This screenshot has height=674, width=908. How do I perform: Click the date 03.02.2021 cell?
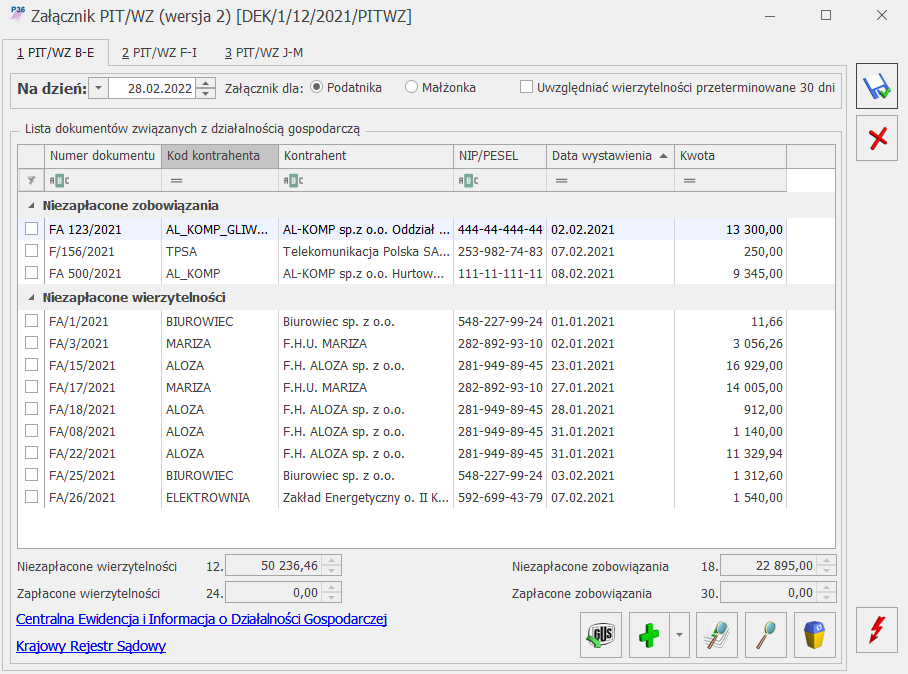click(x=610, y=475)
